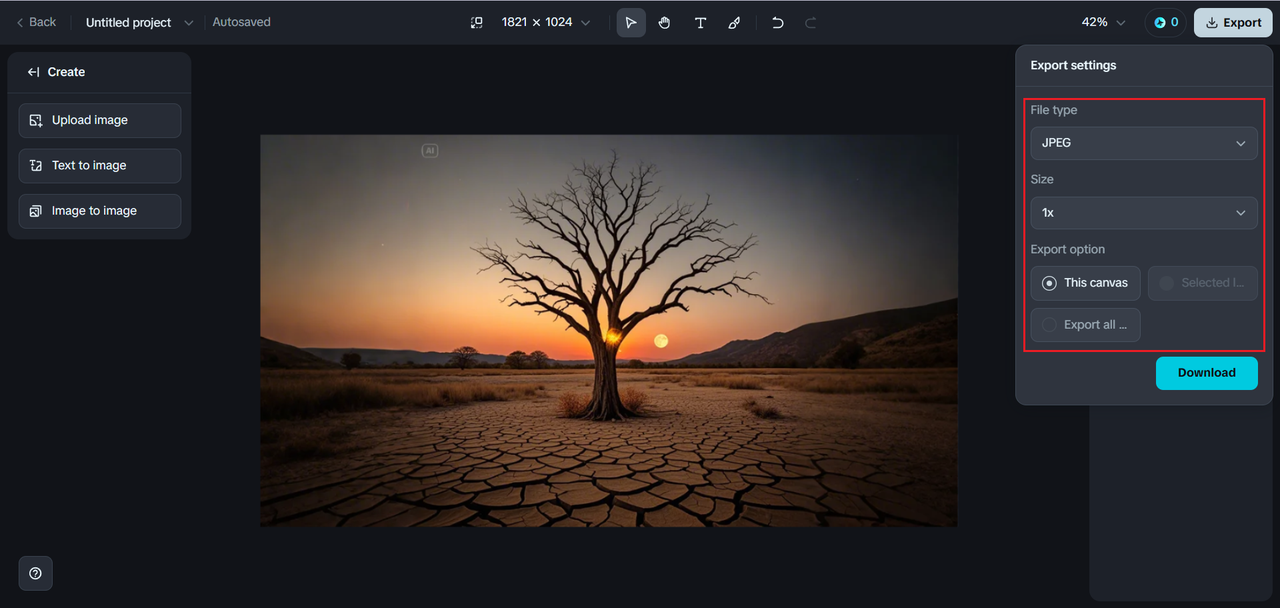
Task: Select the This canvas export option
Action: 1085,283
